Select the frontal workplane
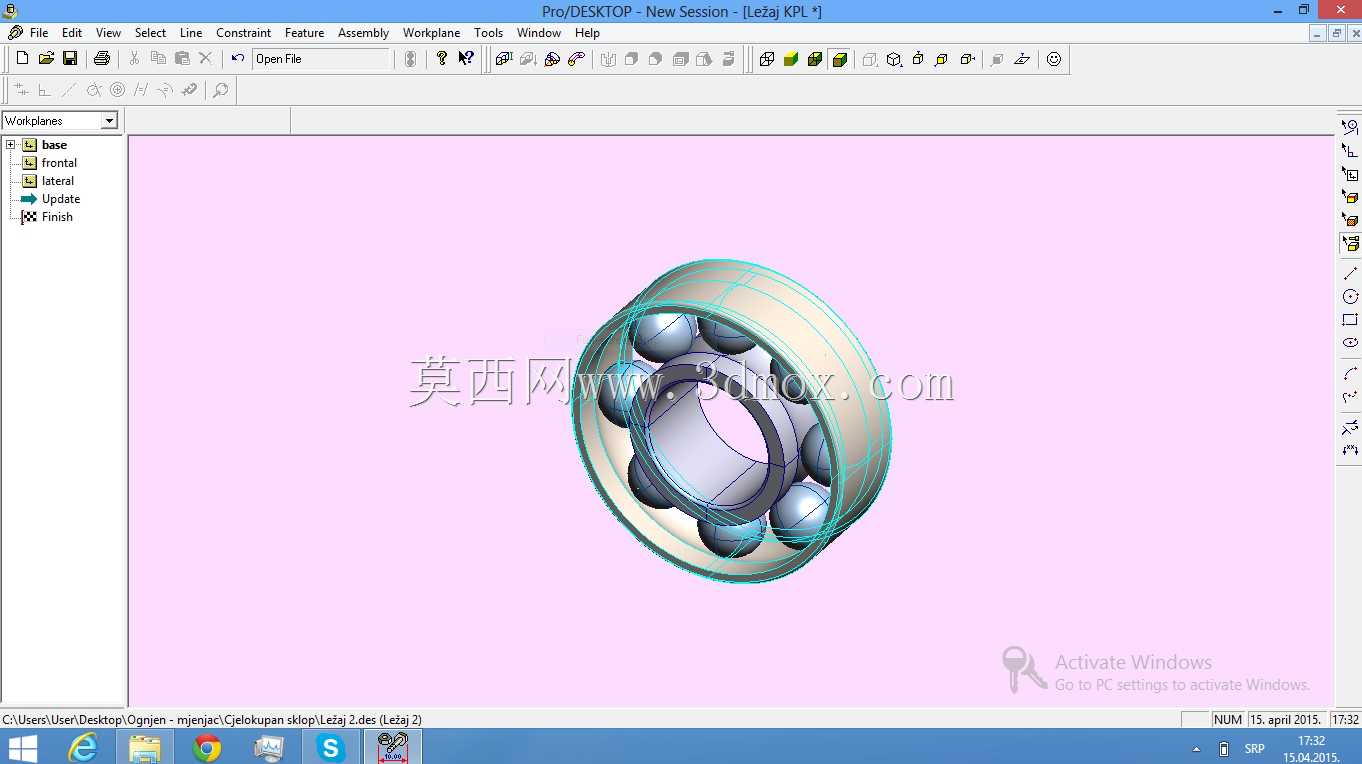Screen dimensions: 1362x764 pos(59,163)
